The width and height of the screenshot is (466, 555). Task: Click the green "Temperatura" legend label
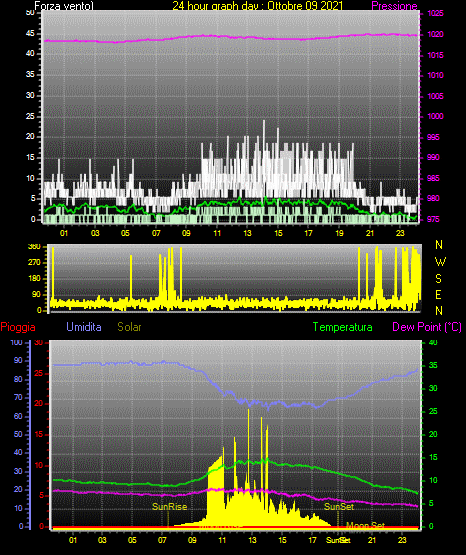343,327
